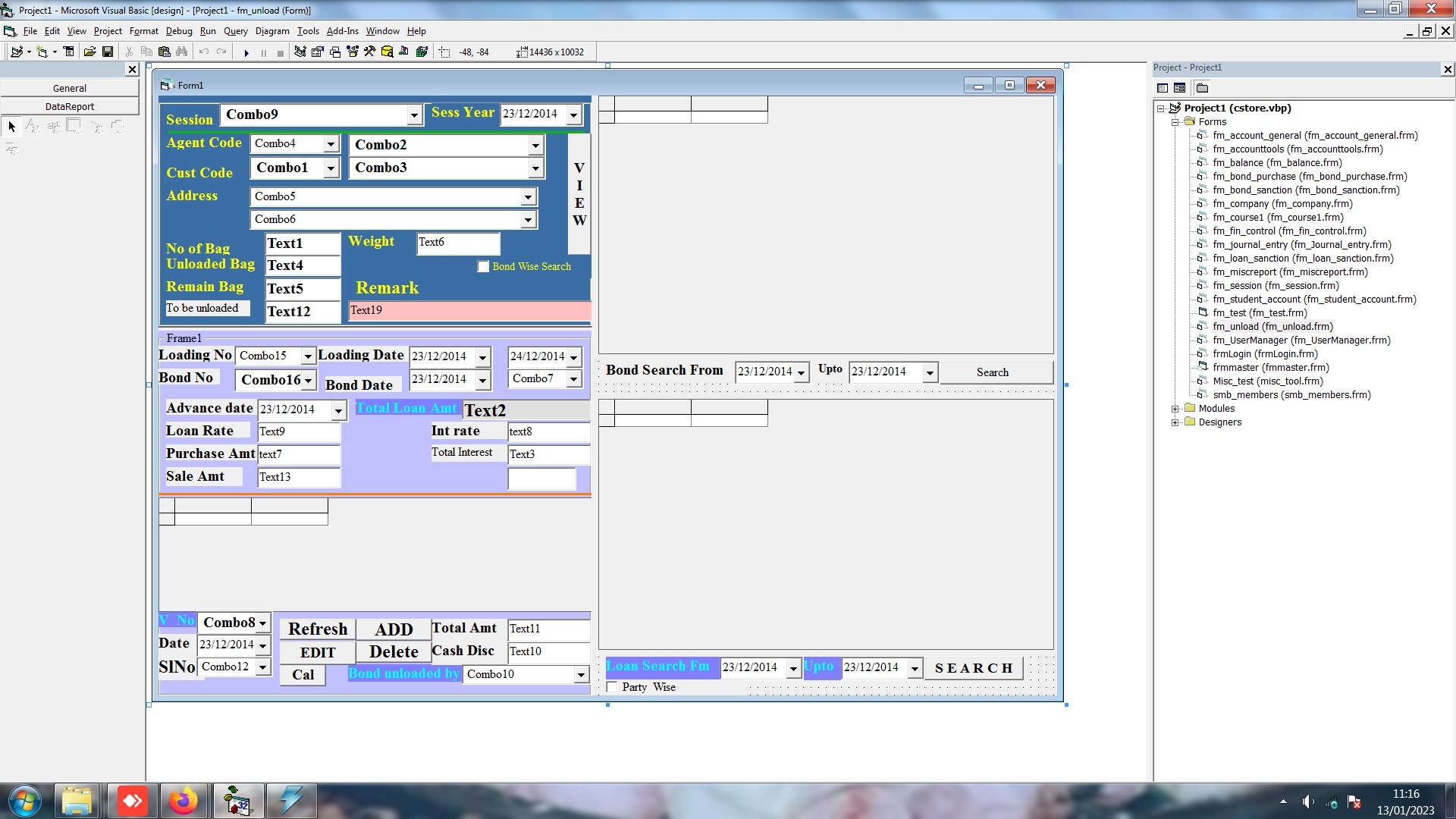Viewport: 1456px width, 819px height.
Task: Click the Toggle Folders icon in Project panel
Action: coord(1202,88)
